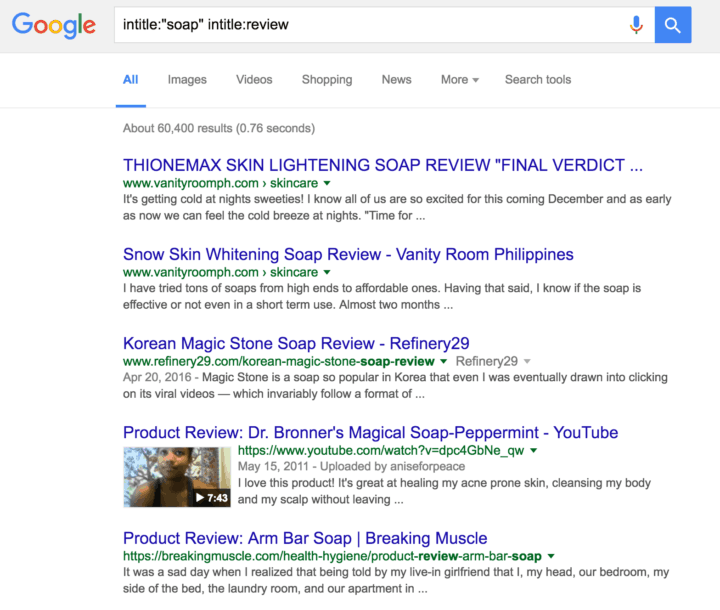
Task: Switch to Shopping tab
Action: click(x=327, y=80)
